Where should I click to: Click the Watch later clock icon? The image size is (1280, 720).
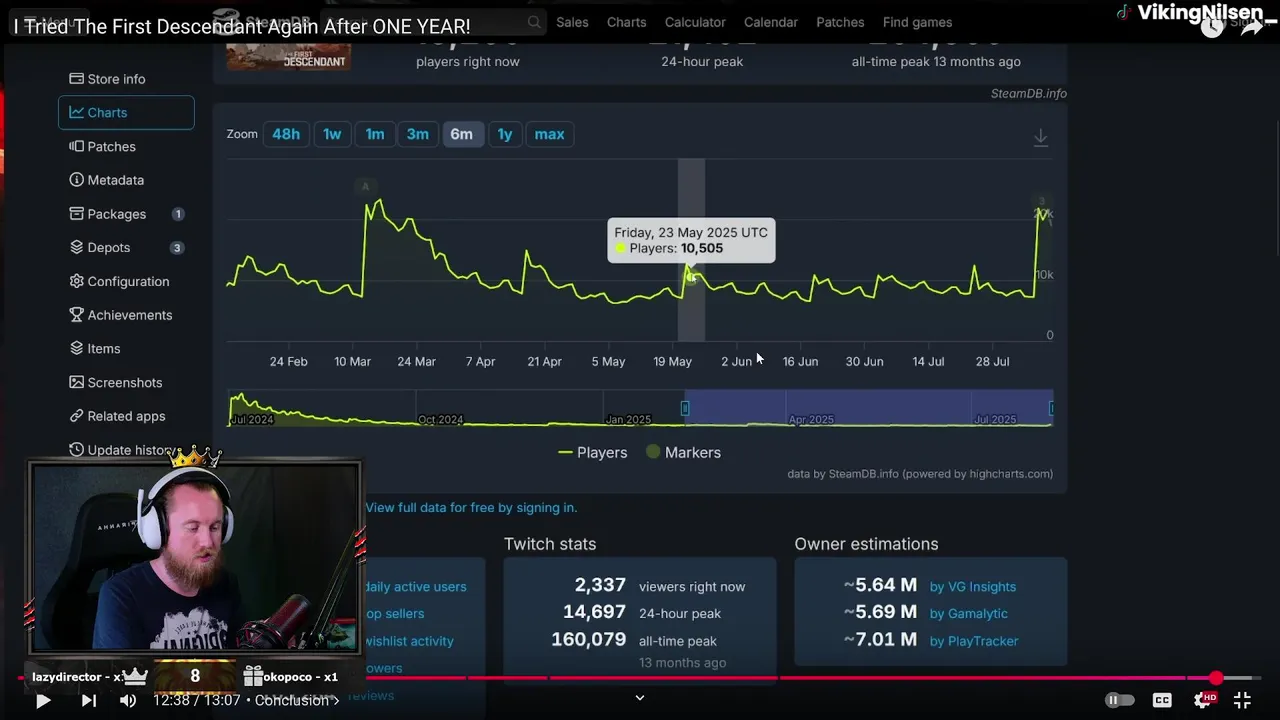click(x=1212, y=27)
